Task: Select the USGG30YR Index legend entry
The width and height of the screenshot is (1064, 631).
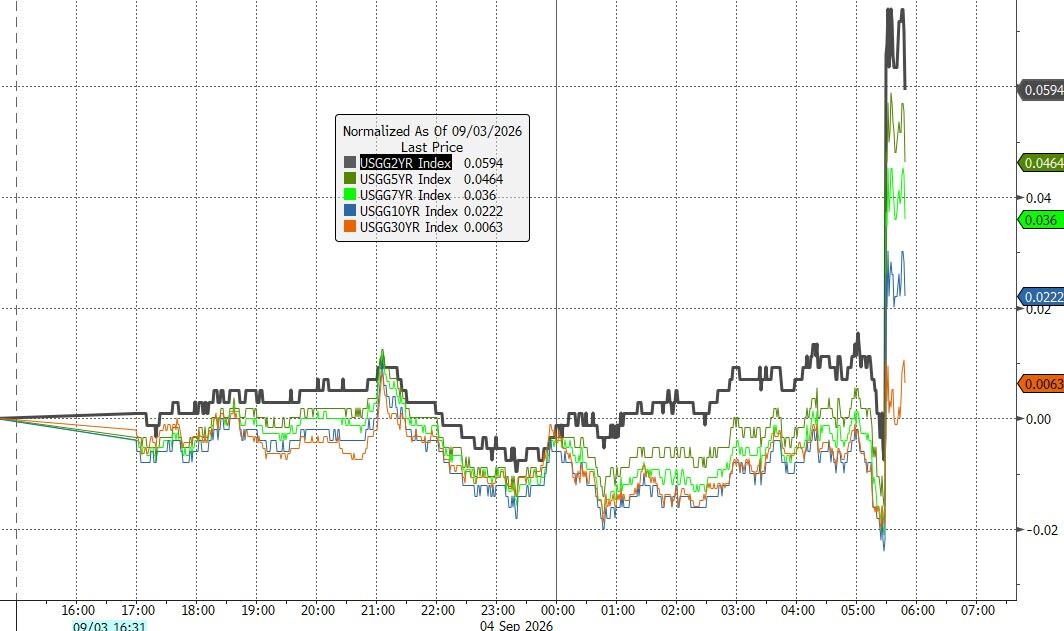Action: tap(408, 227)
